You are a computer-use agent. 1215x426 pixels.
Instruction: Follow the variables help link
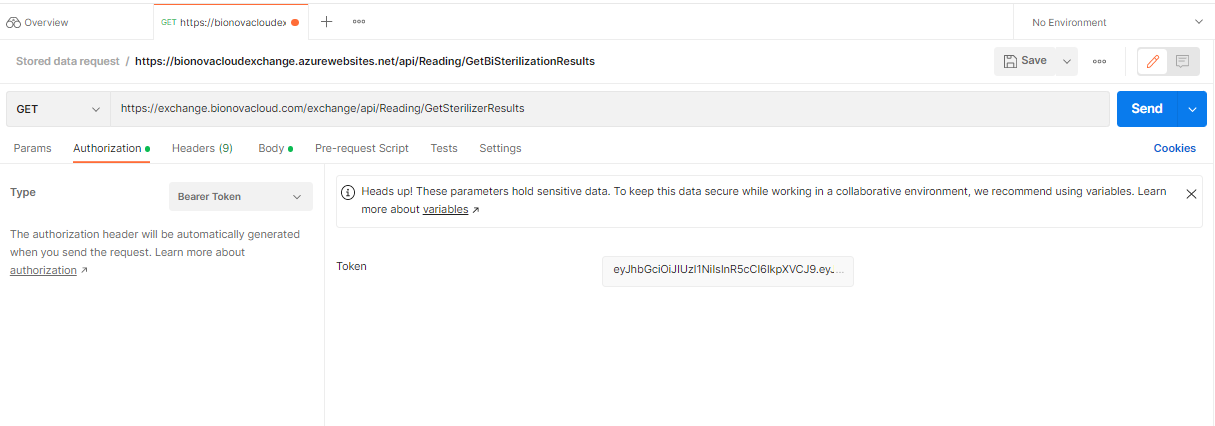pyautogui.click(x=446, y=210)
